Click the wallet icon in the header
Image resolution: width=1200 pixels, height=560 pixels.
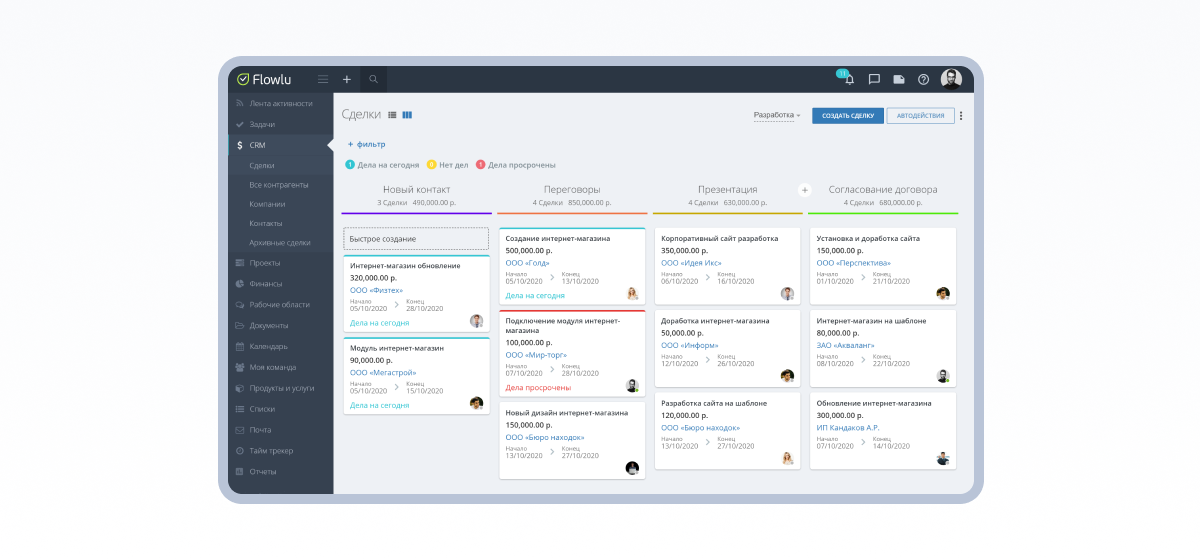pyautogui.click(x=899, y=79)
